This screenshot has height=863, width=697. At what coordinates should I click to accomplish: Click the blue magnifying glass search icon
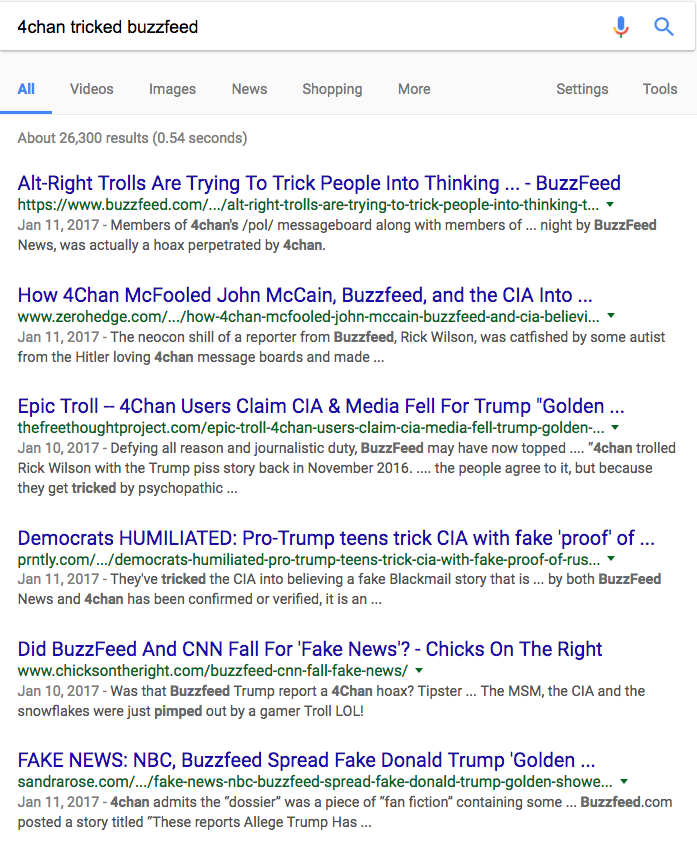(x=664, y=27)
